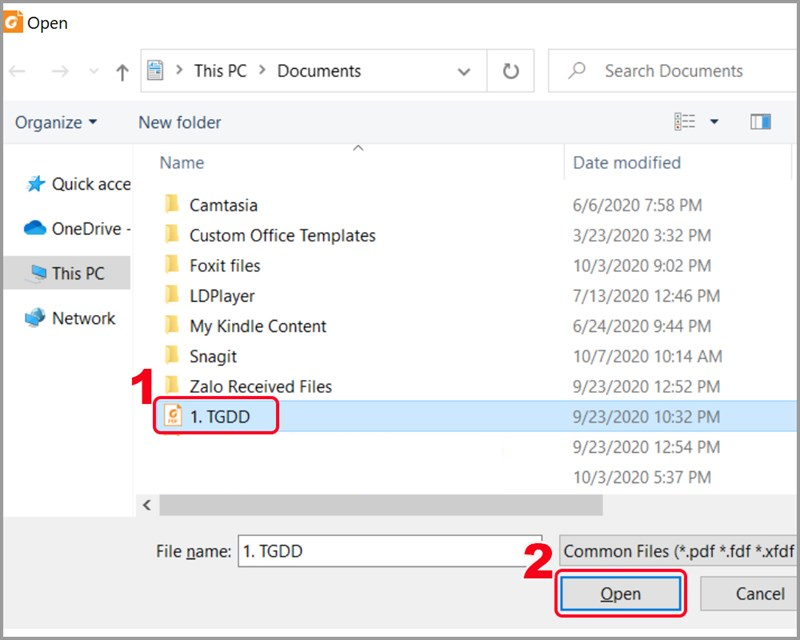Click New folder in toolbar

click(180, 122)
